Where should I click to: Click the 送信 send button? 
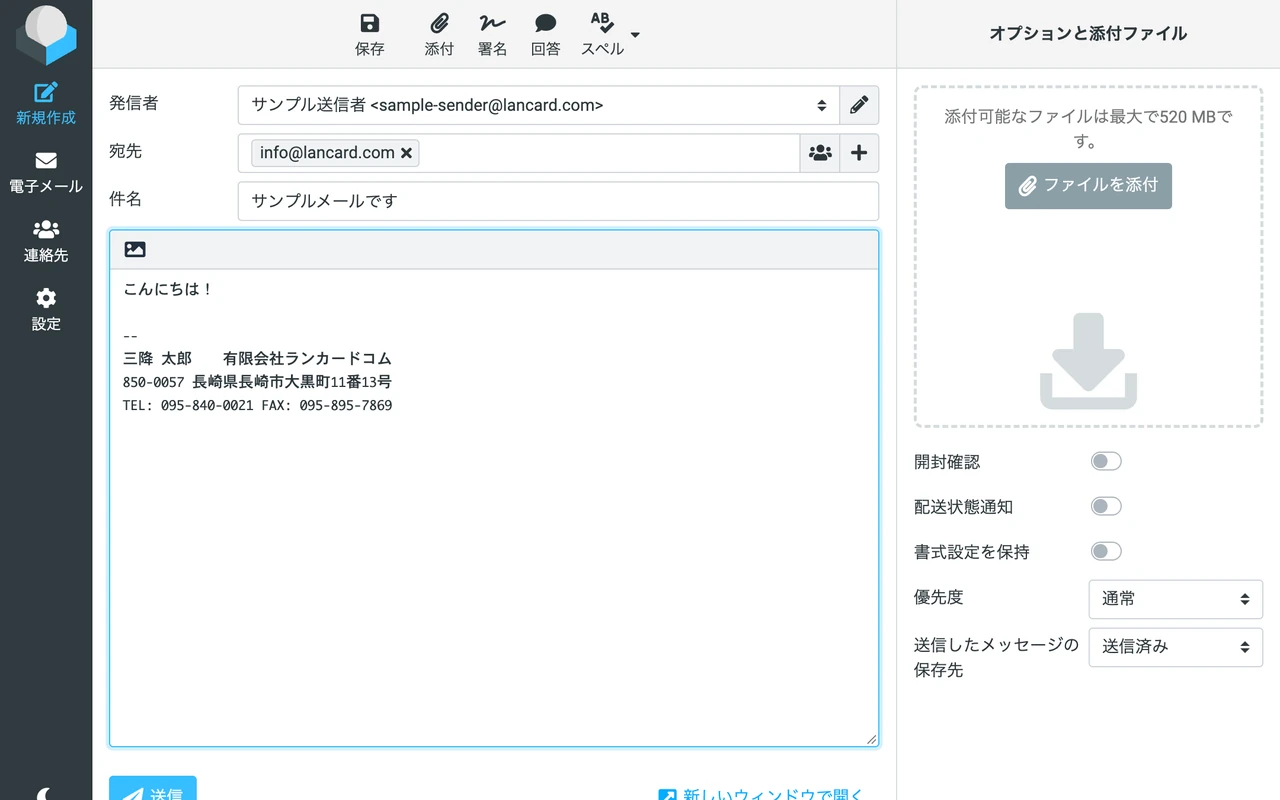(x=153, y=790)
